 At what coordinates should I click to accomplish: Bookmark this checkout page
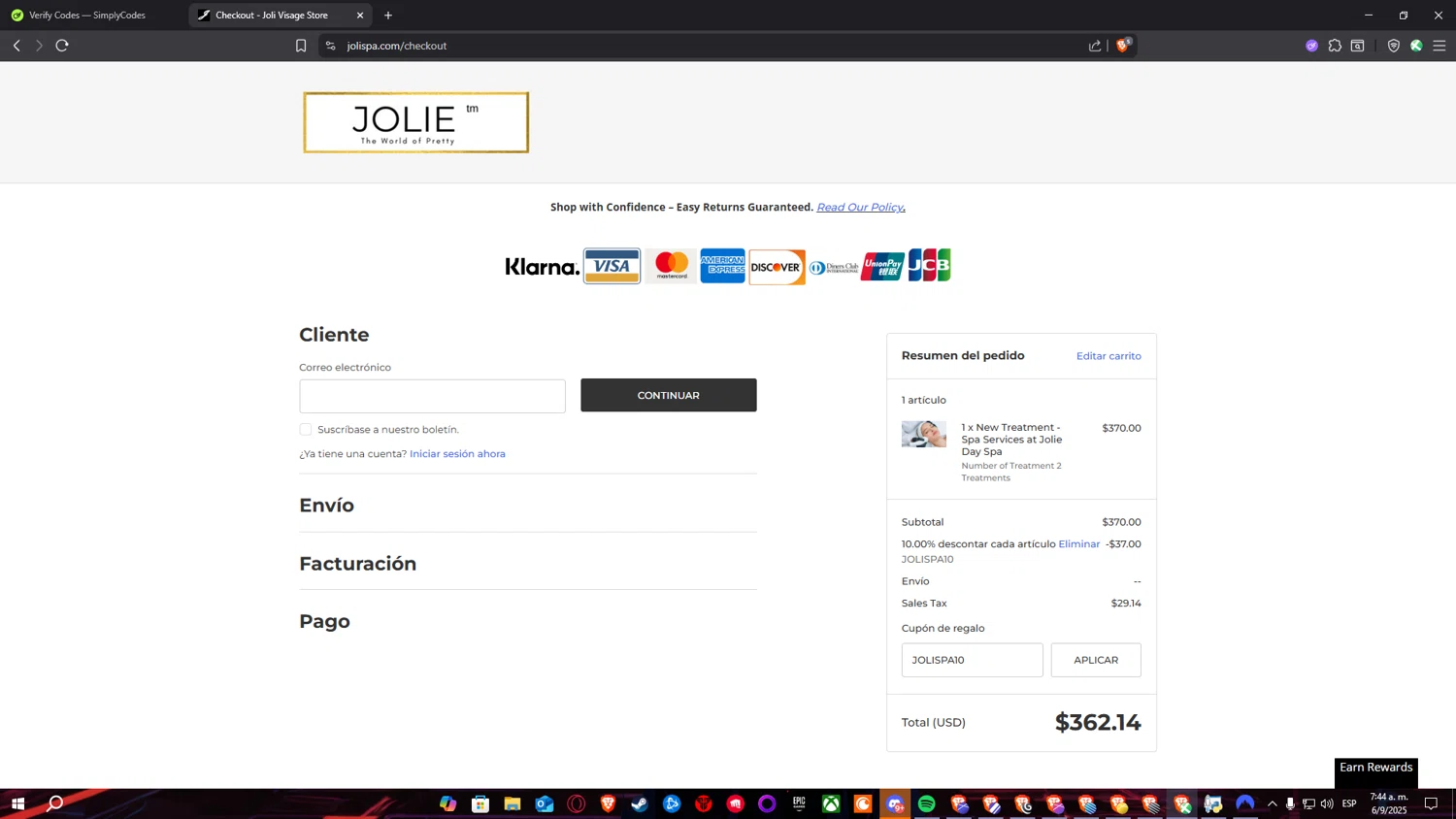point(301,46)
